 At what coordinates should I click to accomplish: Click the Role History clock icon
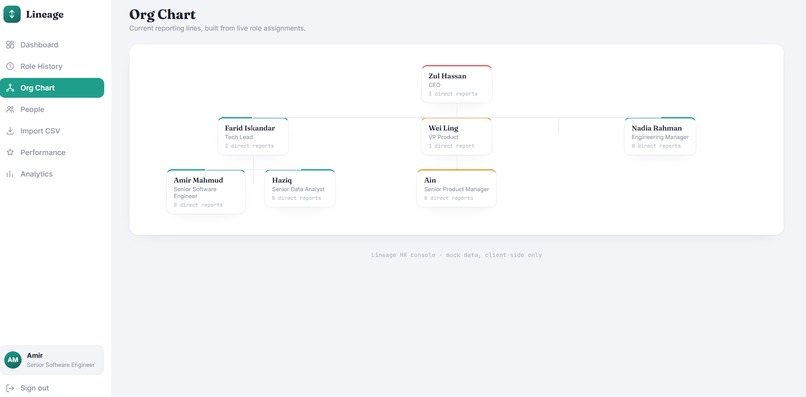point(10,66)
